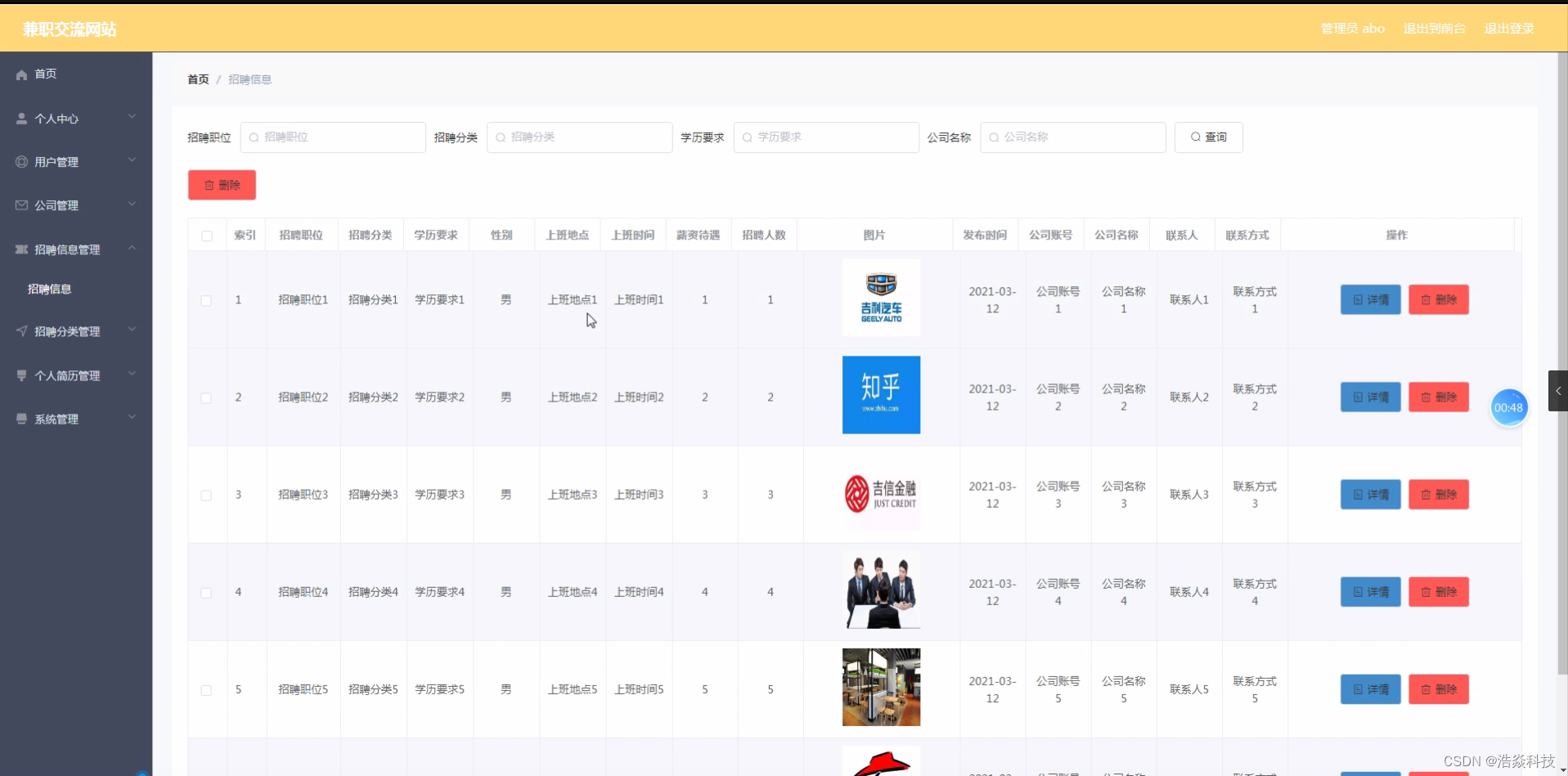
Task: Collapse the 招聘信息管理 submenu
Action: click(x=132, y=248)
